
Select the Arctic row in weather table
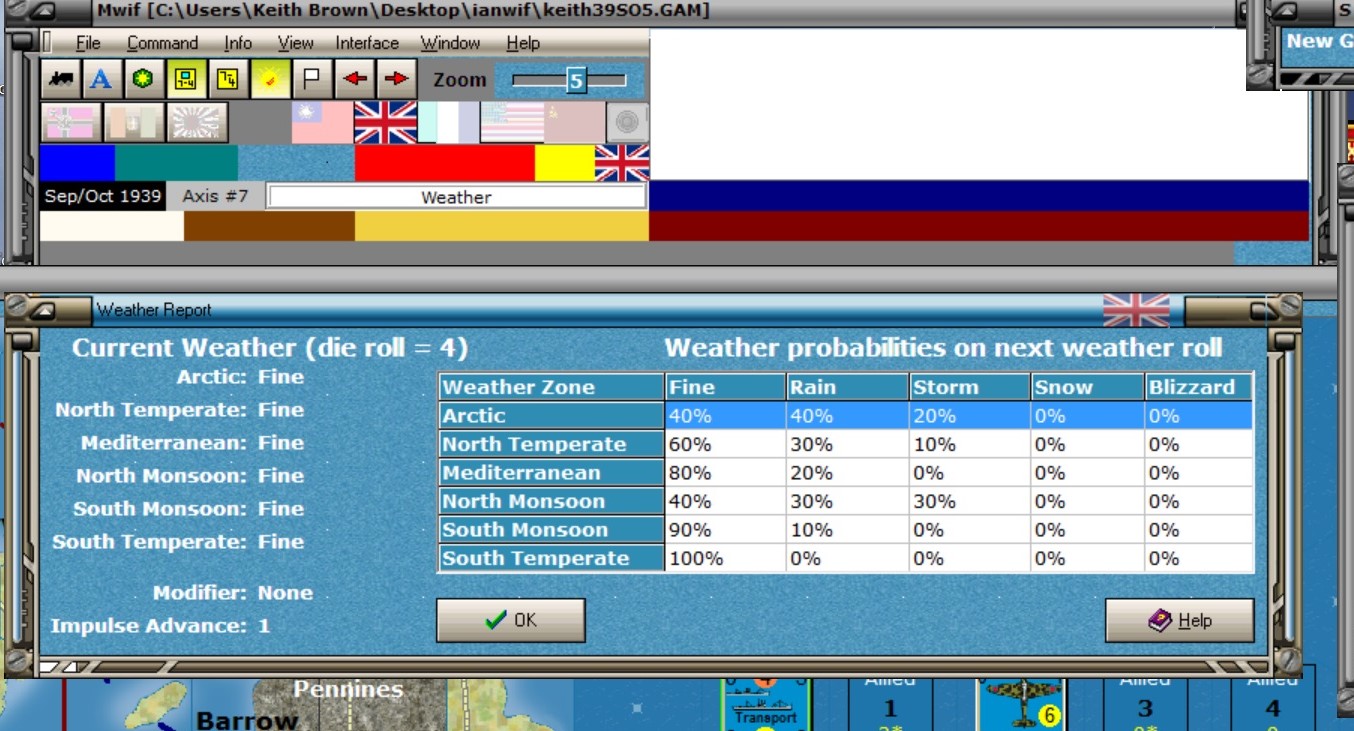pyautogui.click(x=846, y=415)
